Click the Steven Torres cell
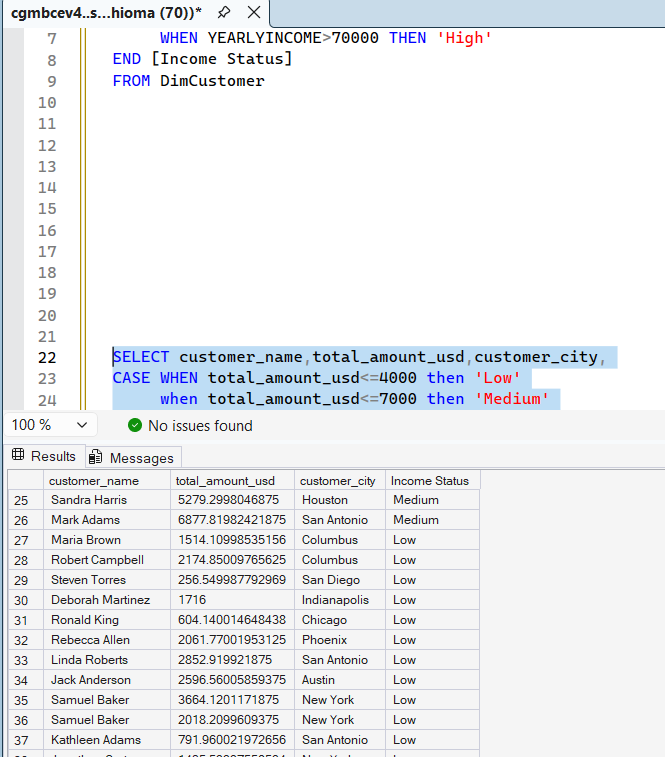 click(107, 580)
